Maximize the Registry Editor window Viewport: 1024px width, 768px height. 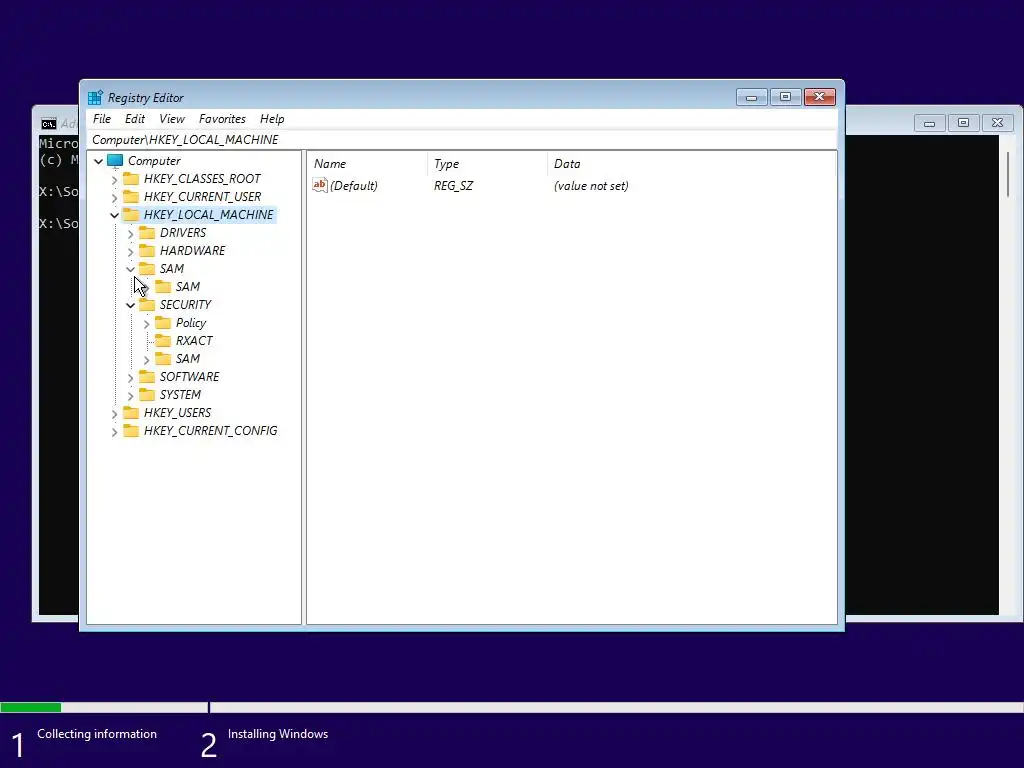pyautogui.click(x=786, y=97)
